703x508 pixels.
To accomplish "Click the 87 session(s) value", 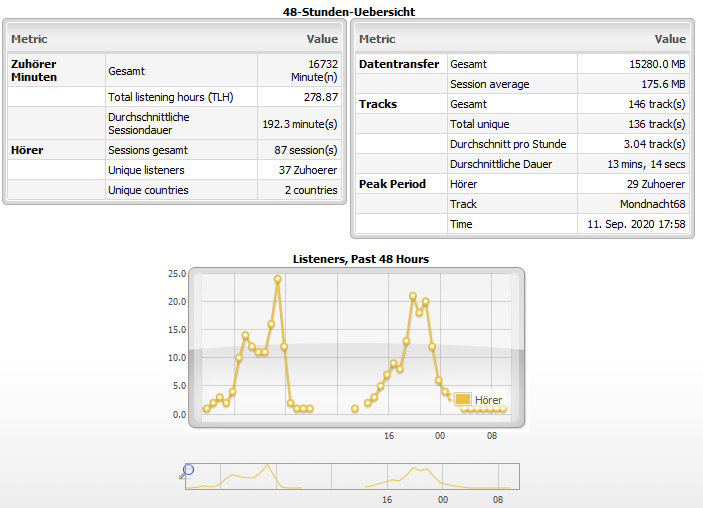I will [x=306, y=150].
